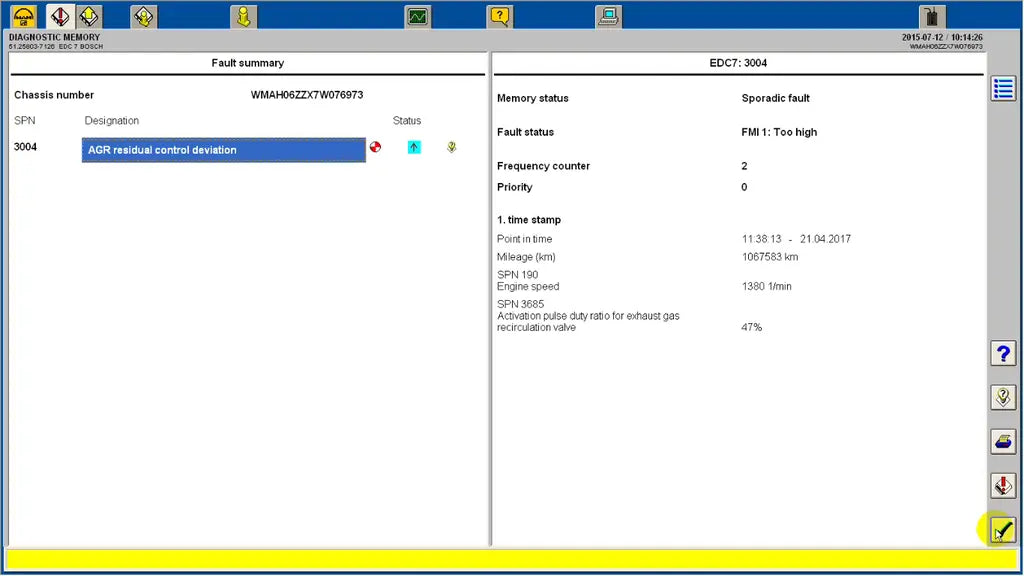Toggle the cyan up-arrow status indicator
The width and height of the screenshot is (1024, 576).
pyautogui.click(x=414, y=147)
